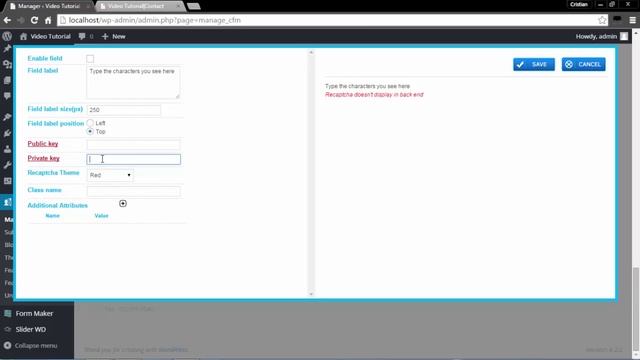Reload the page with refresh icon
640x360 pixels.
coord(34,20)
